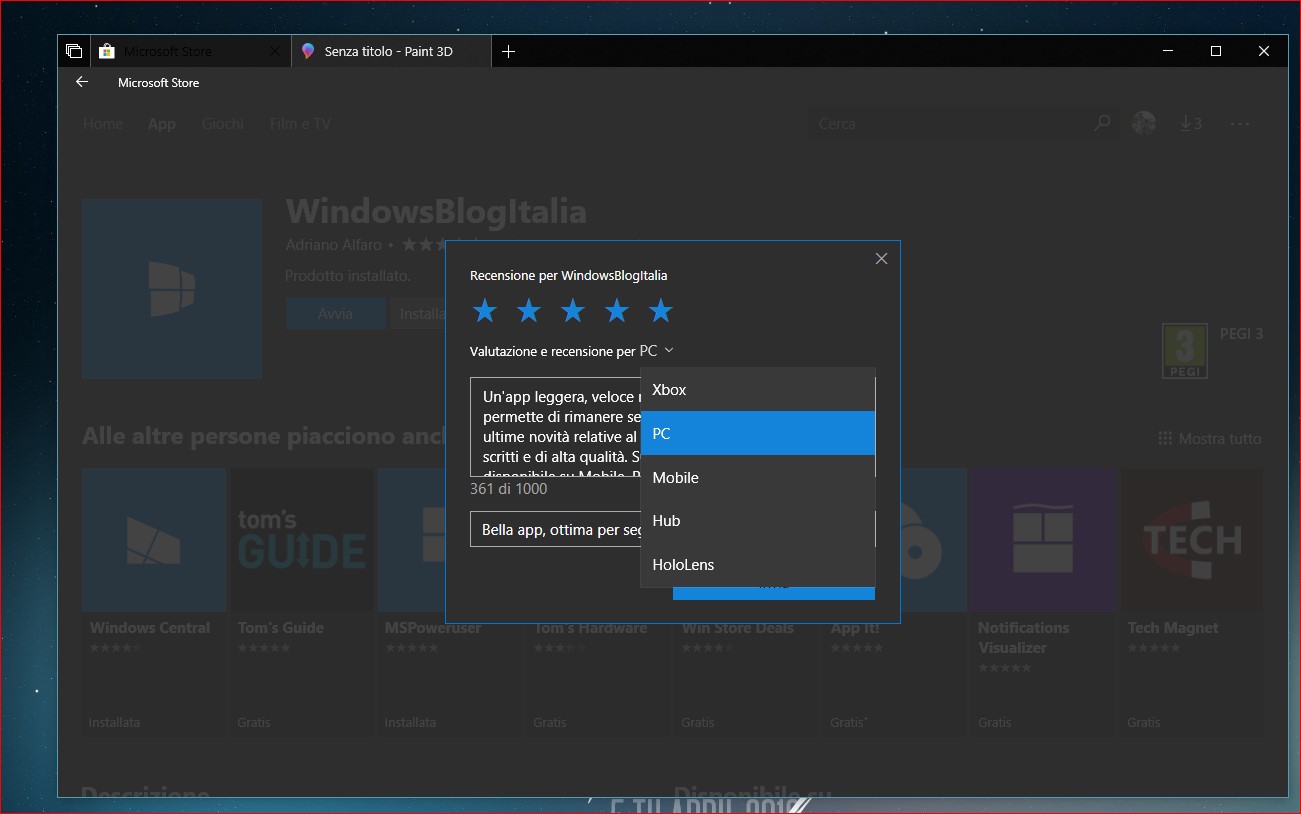Viewport: 1301px width, 814px height.
Task: Go to the Film e TV section
Action: [x=300, y=124]
